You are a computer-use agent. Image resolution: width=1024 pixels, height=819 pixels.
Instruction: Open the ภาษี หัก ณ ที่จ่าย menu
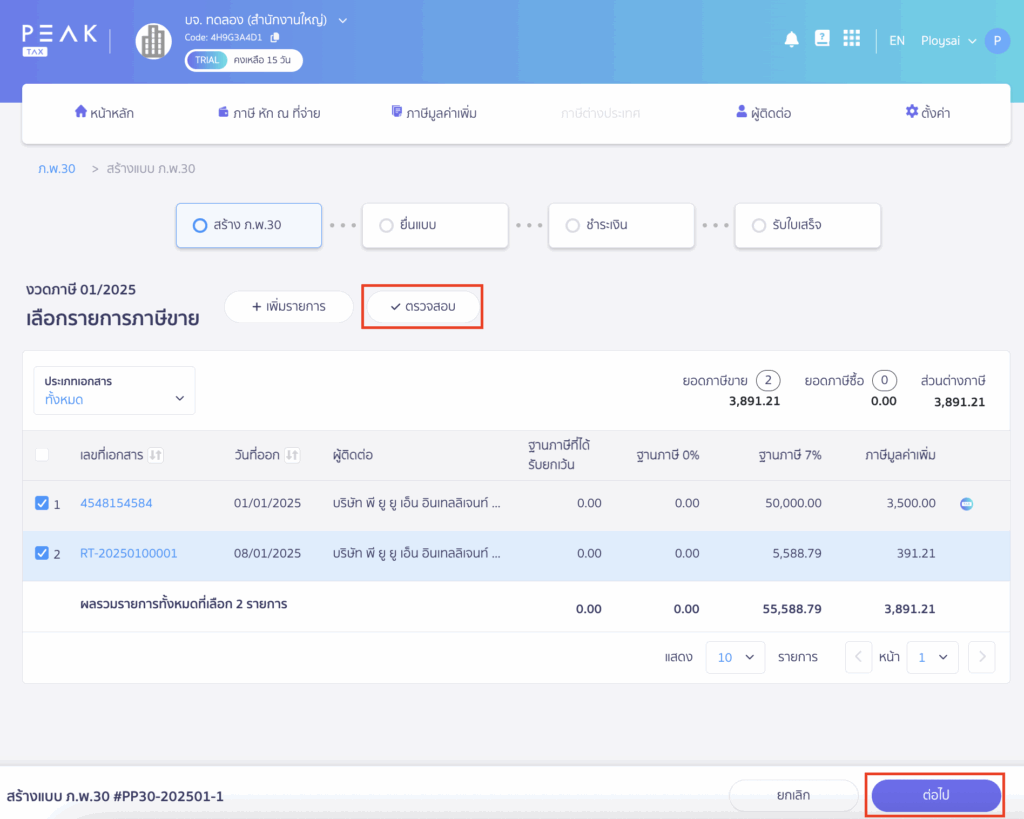(269, 113)
